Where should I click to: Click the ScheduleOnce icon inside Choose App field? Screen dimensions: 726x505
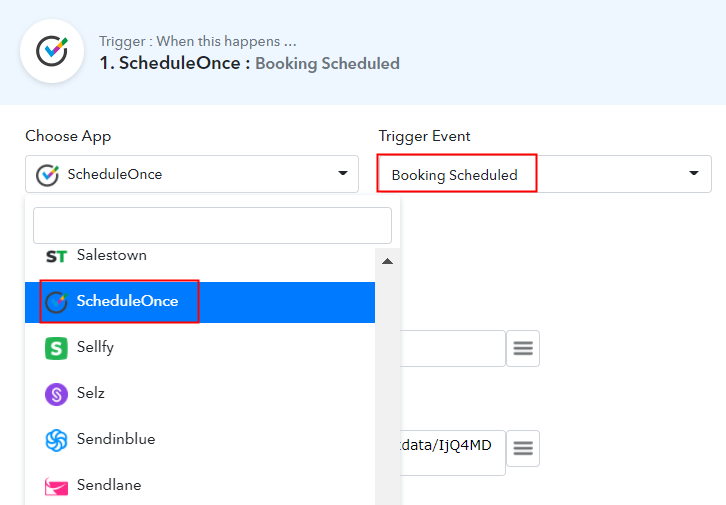[47, 175]
